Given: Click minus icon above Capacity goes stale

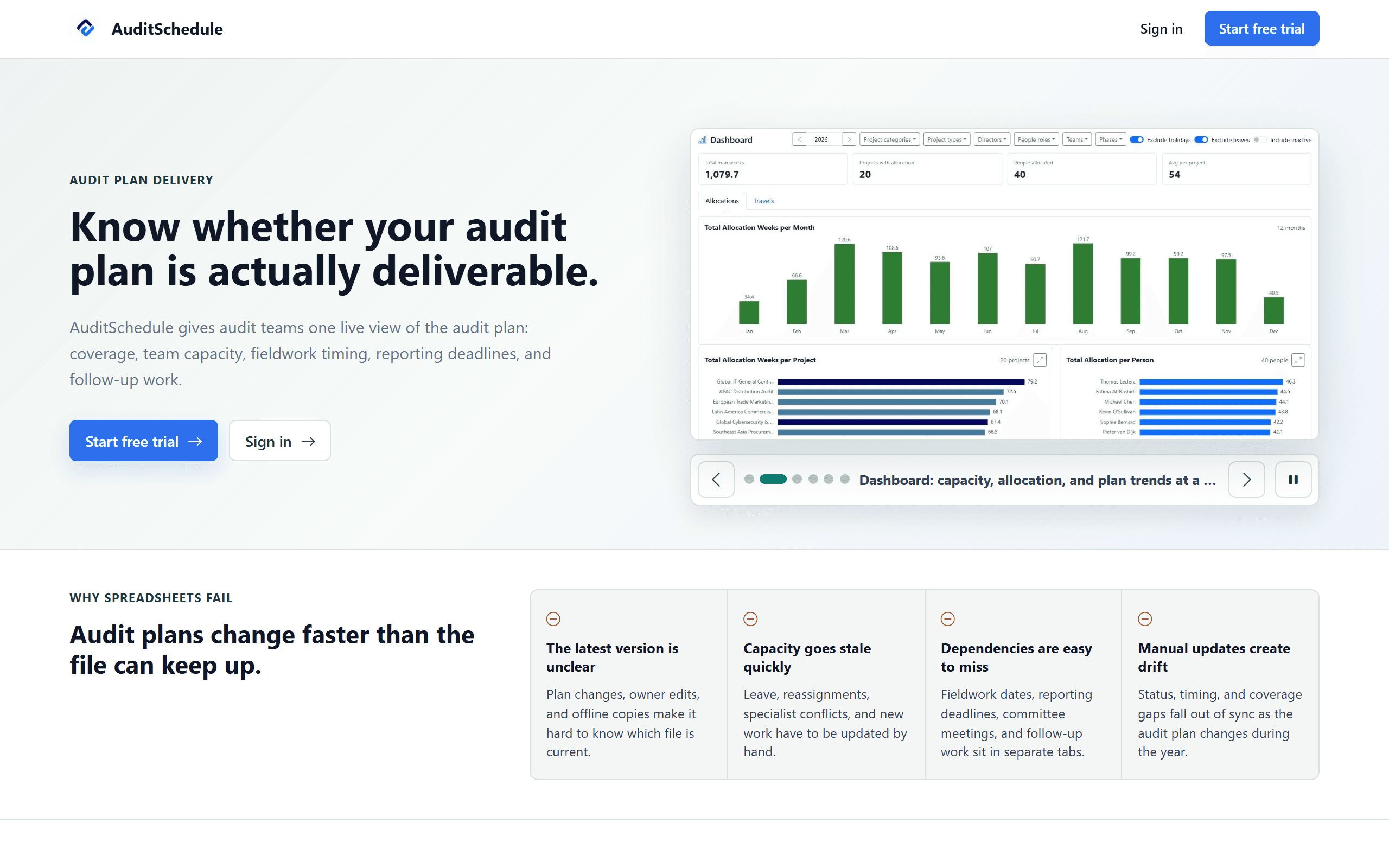Looking at the screenshot, I should 750,619.
